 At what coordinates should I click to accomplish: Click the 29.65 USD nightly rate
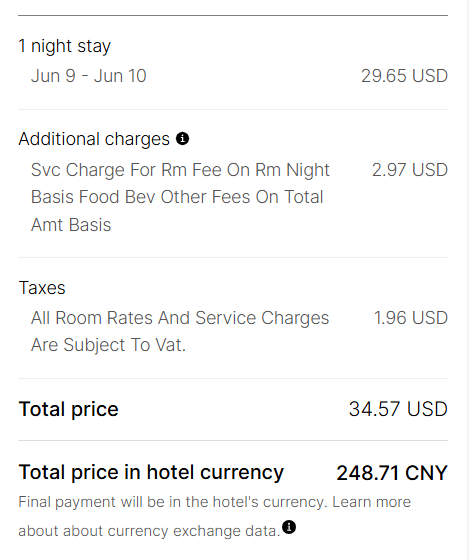tap(404, 76)
